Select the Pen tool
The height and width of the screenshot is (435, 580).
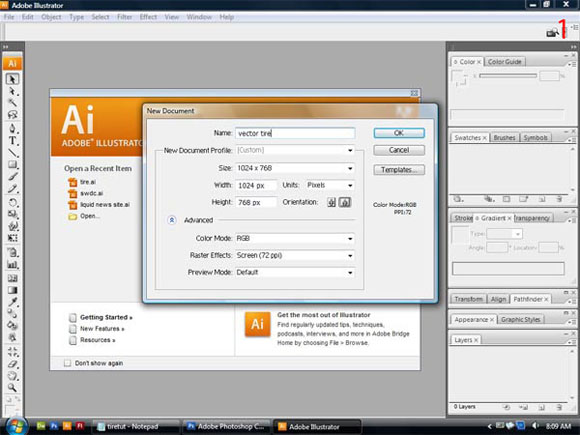[x=12, y=129]
